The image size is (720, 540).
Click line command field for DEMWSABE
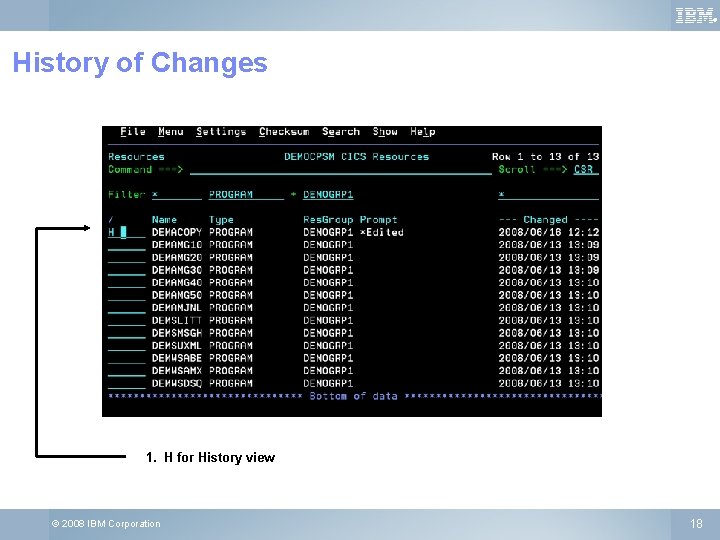pyautogui.click(x=126, y=358)
